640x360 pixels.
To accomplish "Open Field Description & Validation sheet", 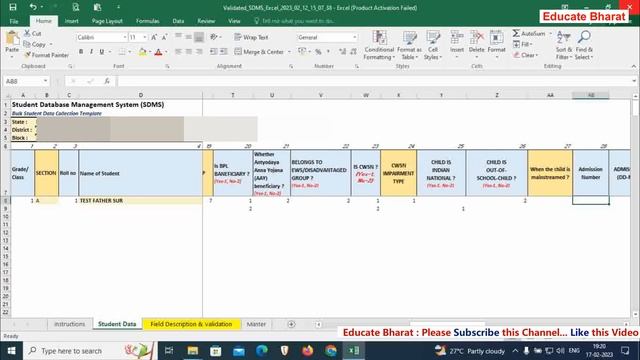I will click(x=191, y=324).
